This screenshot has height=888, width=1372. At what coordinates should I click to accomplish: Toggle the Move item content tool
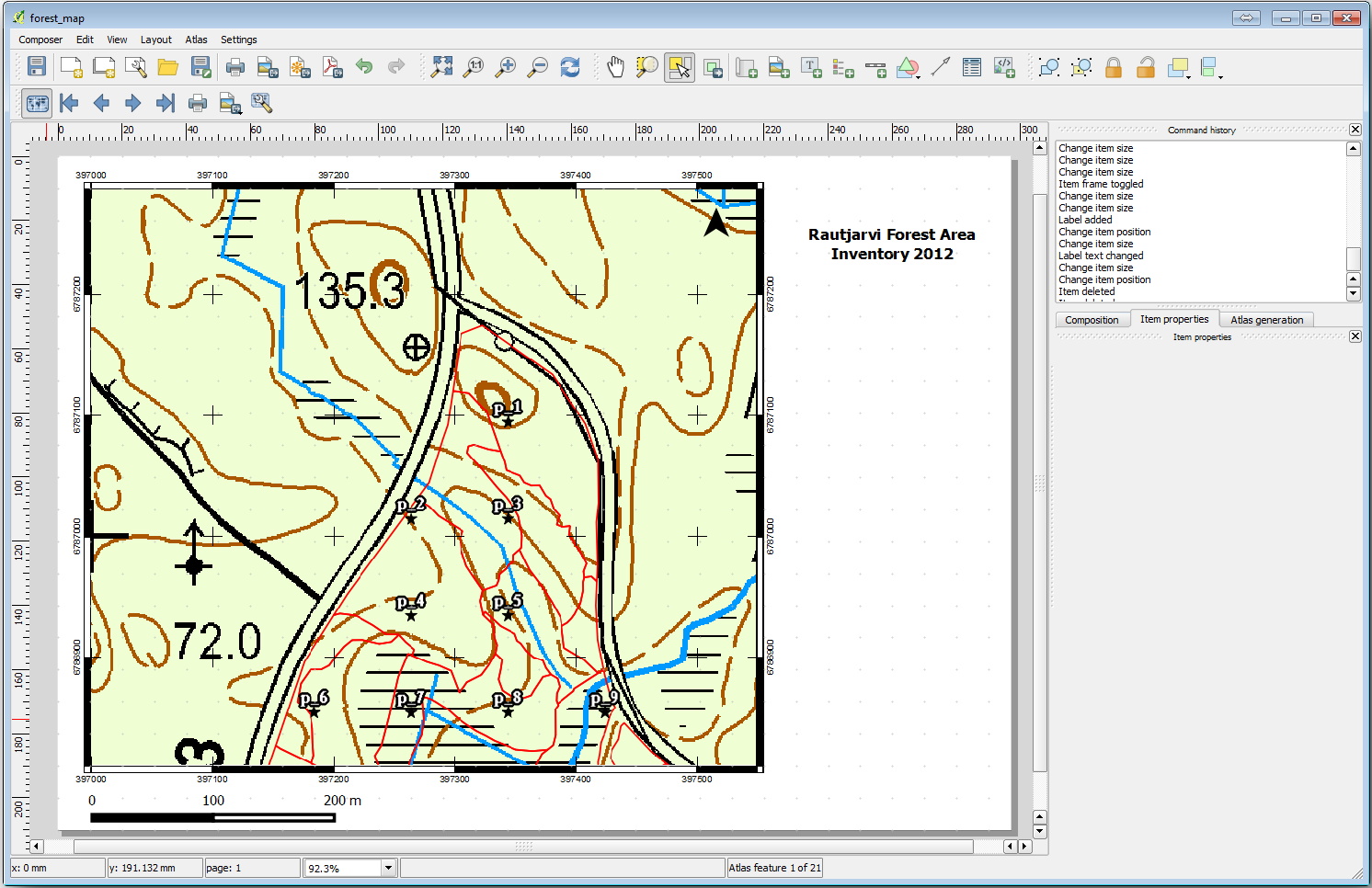coord(713,66)
